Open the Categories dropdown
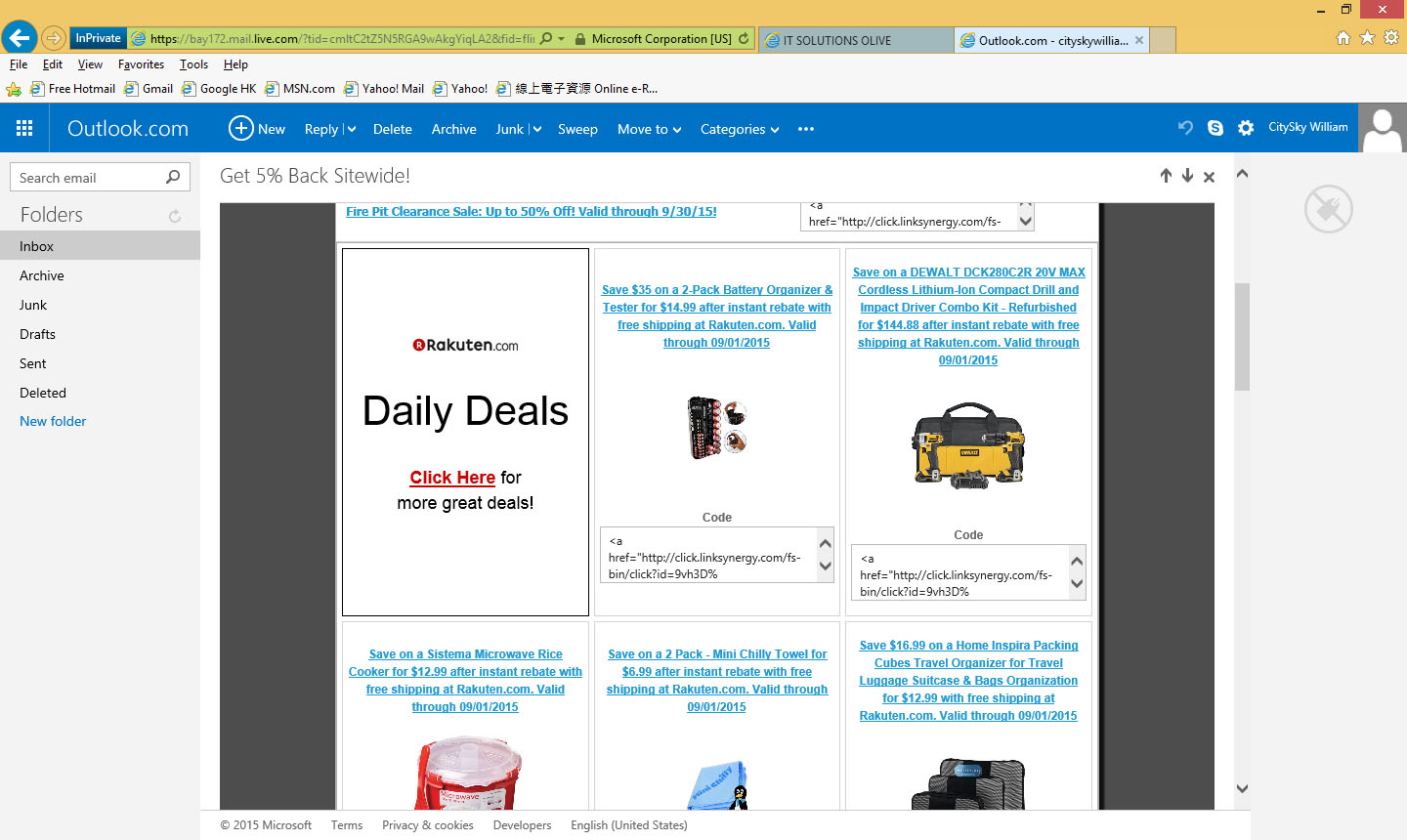This screenshot has width=1407, height=840. click(740, 129)
